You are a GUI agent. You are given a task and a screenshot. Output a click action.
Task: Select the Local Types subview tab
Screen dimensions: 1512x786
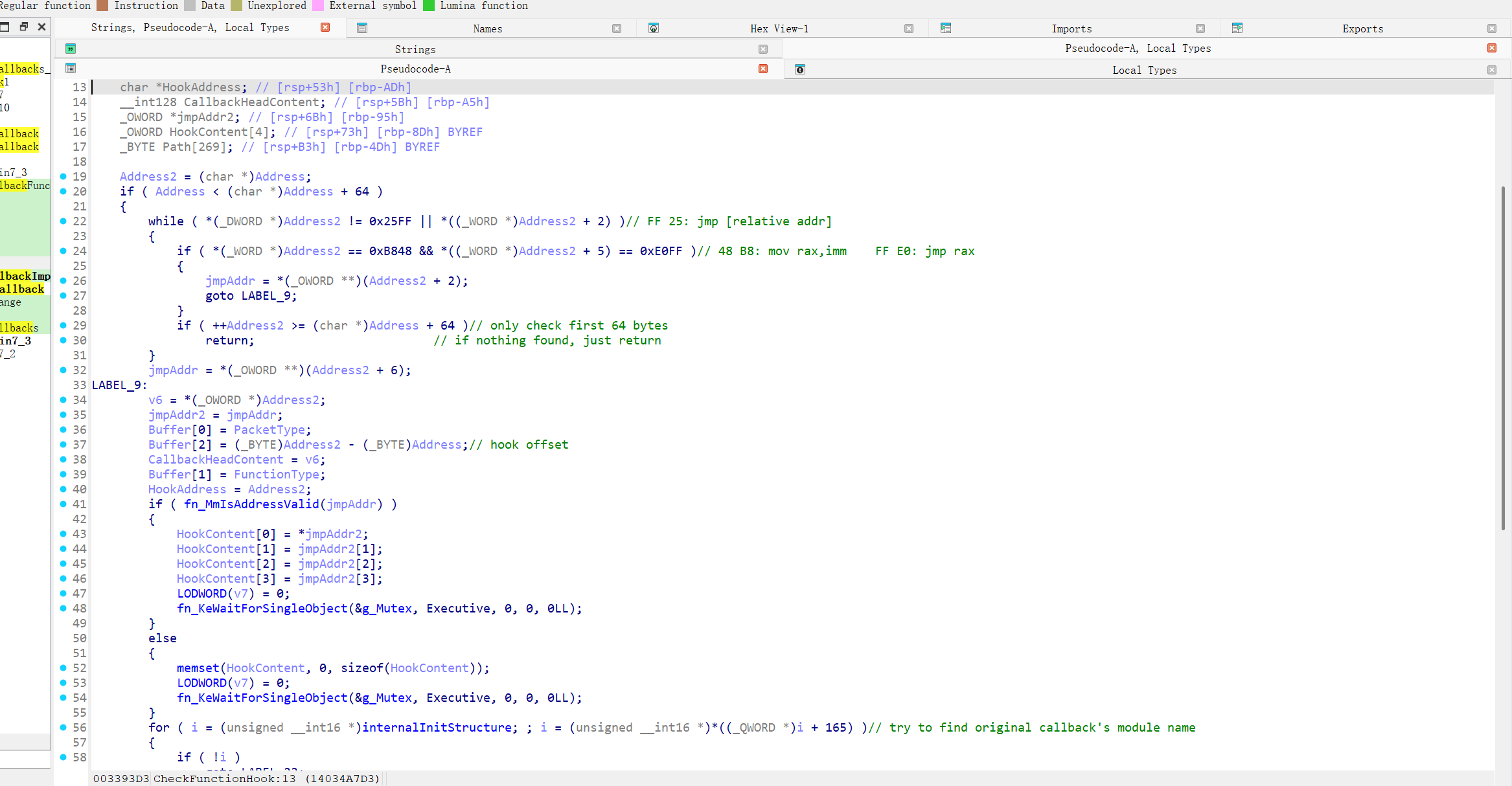1145,70
